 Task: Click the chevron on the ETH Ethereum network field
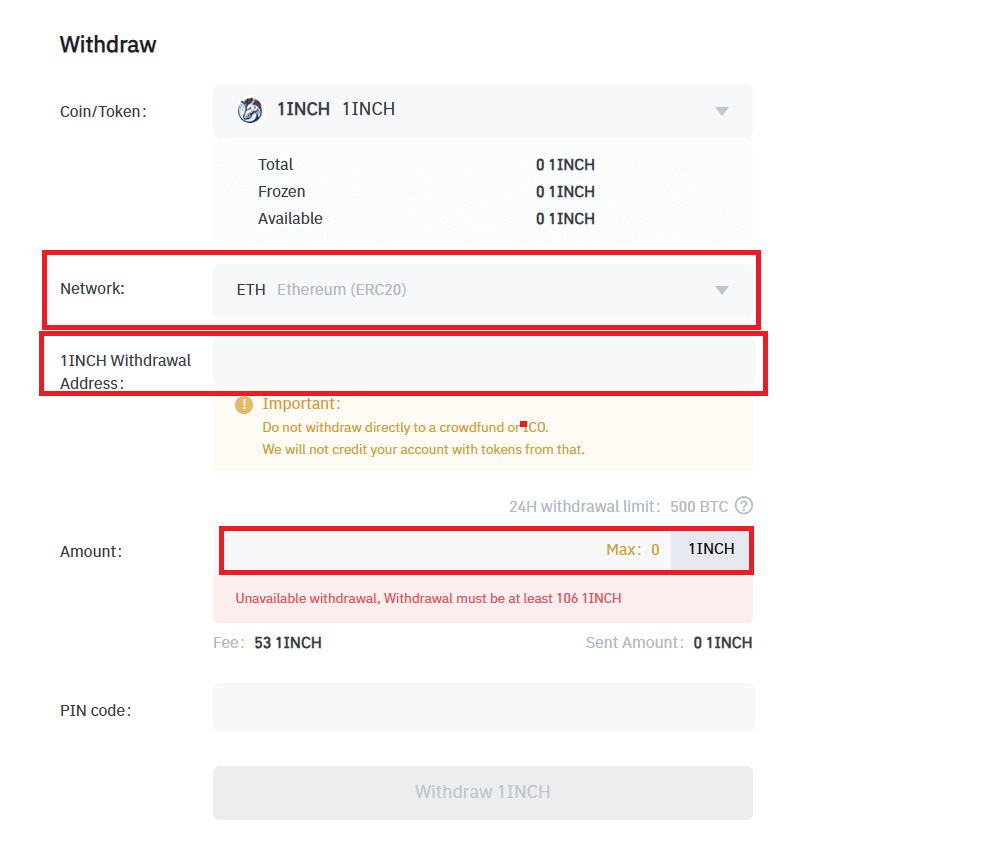pyautogui.click(x=722, y=289)
